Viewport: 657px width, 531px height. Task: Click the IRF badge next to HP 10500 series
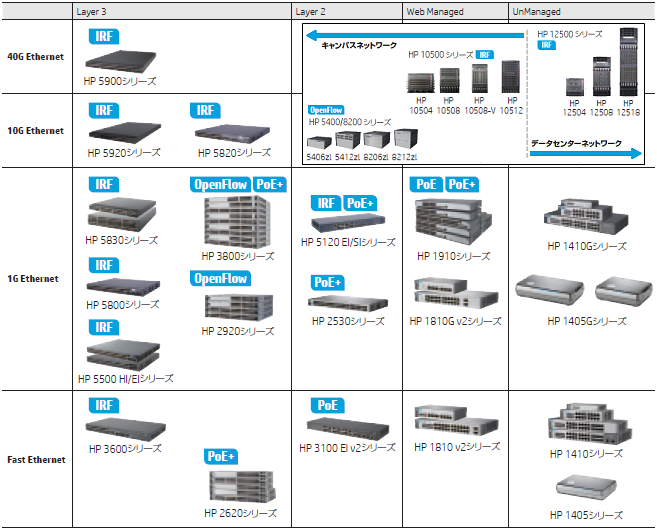[x=485, y=55]
